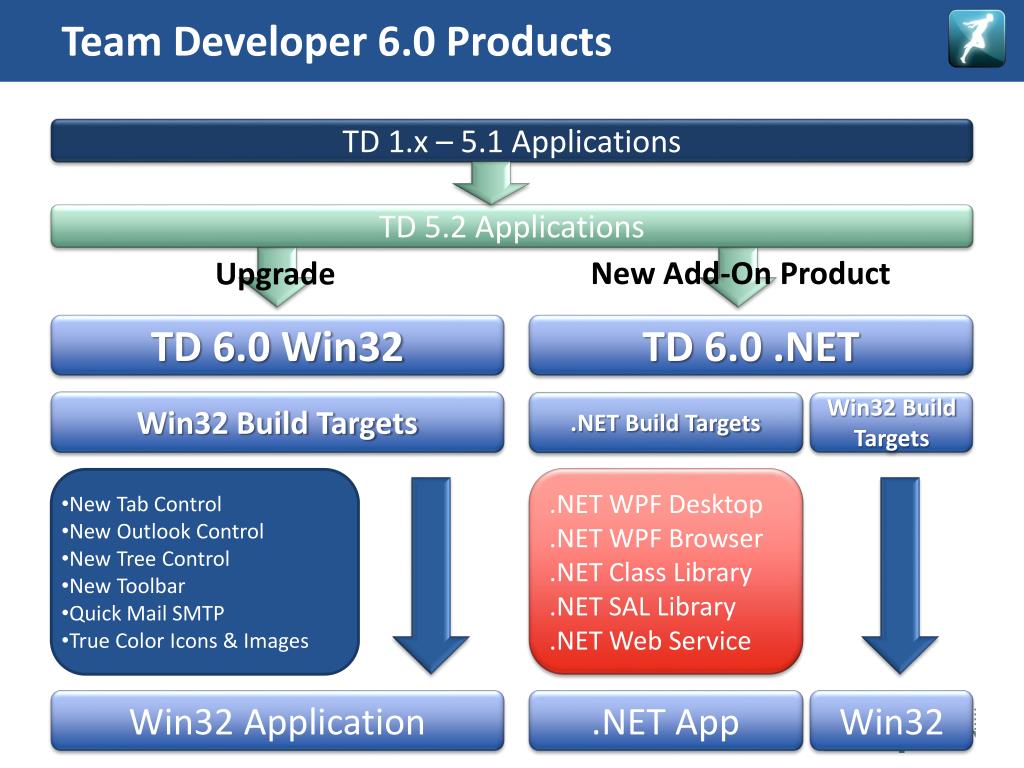Viewport: 1024px width, 768px height.
Task: Click '.NET SAL Library' entry
Action: [643, 607]
